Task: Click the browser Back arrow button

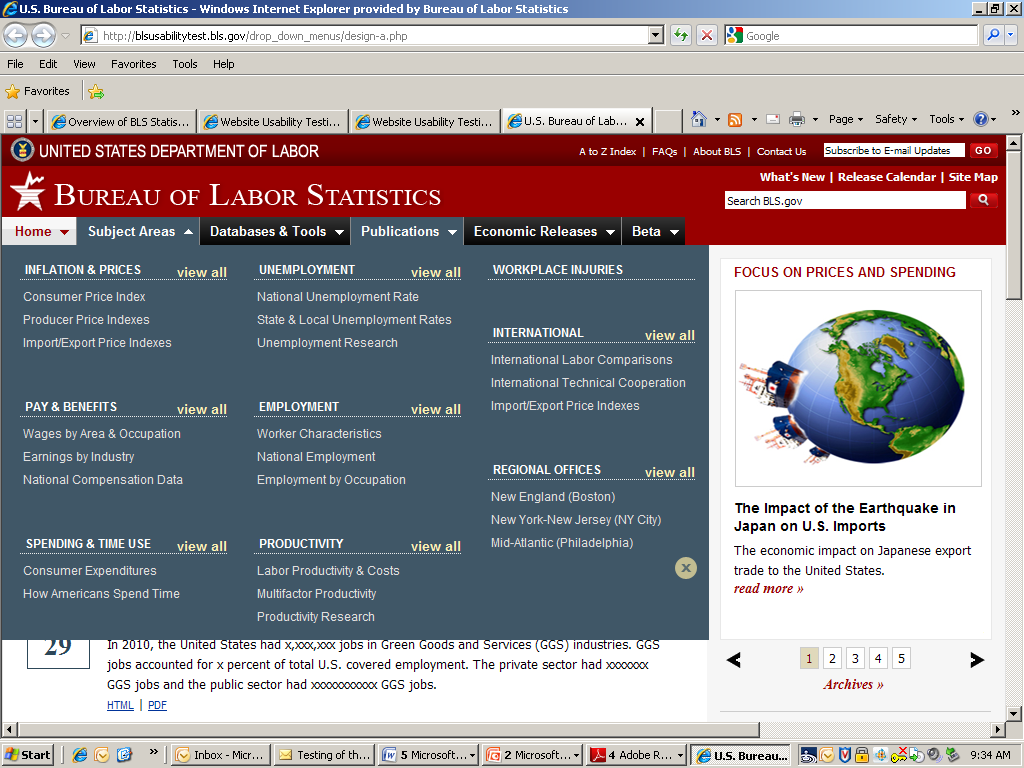Action: coord(16,35)
